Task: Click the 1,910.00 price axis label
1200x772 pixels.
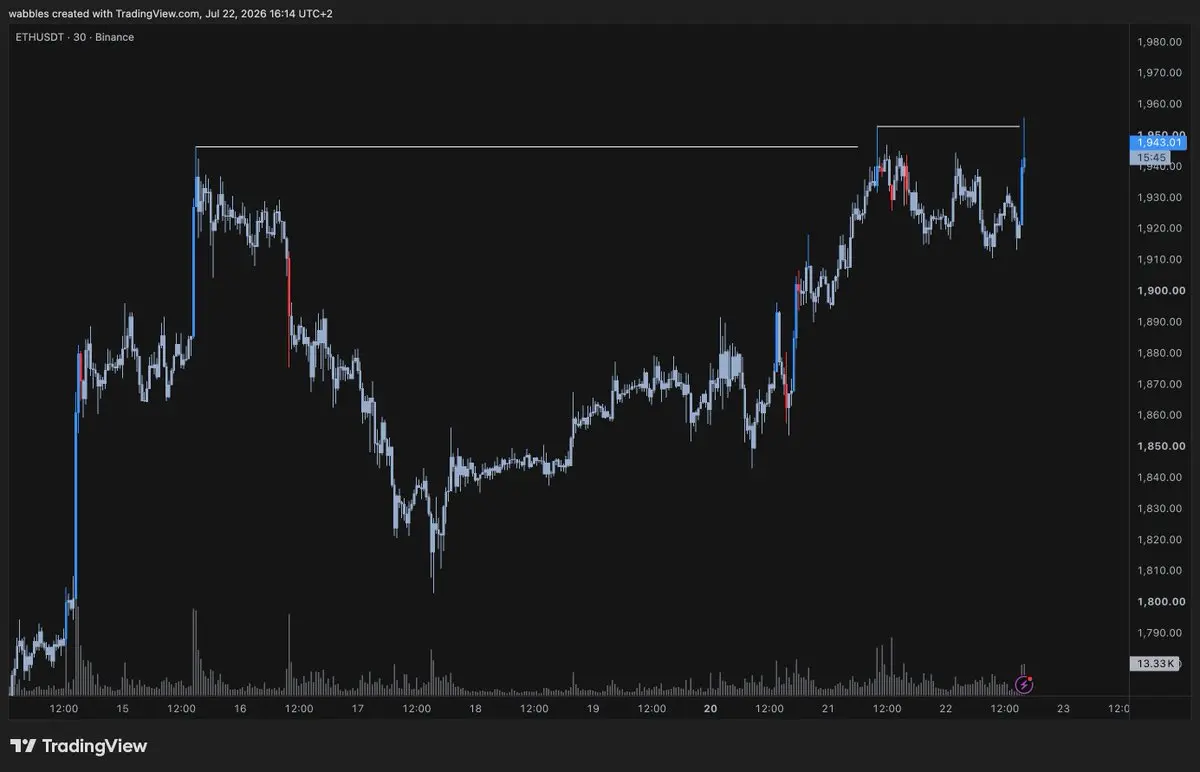Action: point(1160,259)
